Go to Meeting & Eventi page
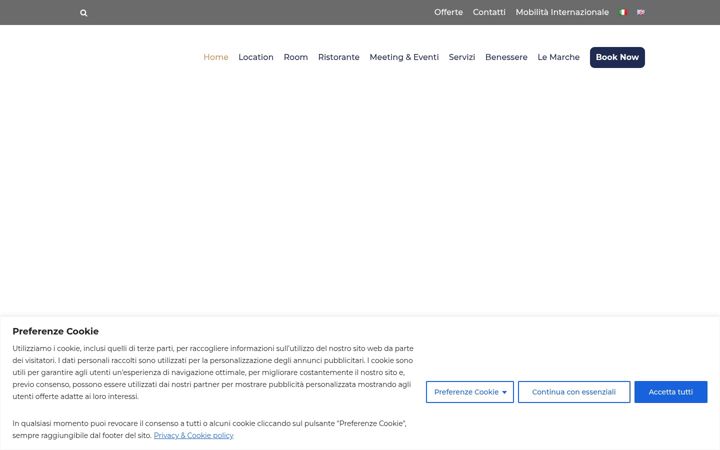Viewport: 720px width, 450px height. click(404, 57)
